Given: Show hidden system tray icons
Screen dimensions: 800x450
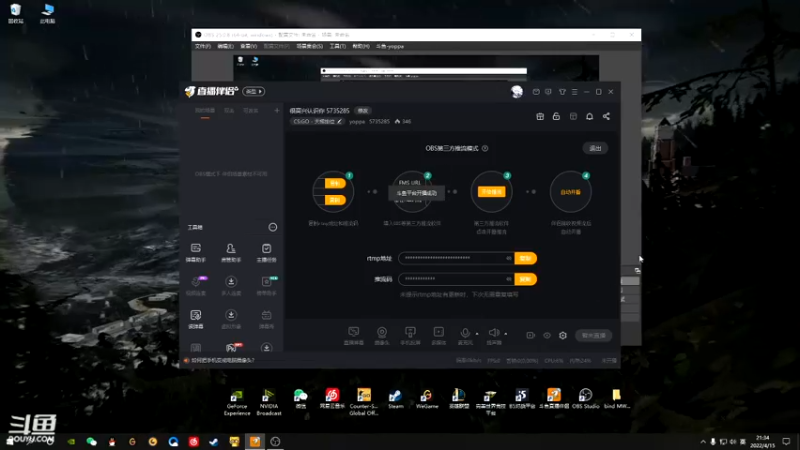Looking at the screenshot, I should (x=703, y=441).
